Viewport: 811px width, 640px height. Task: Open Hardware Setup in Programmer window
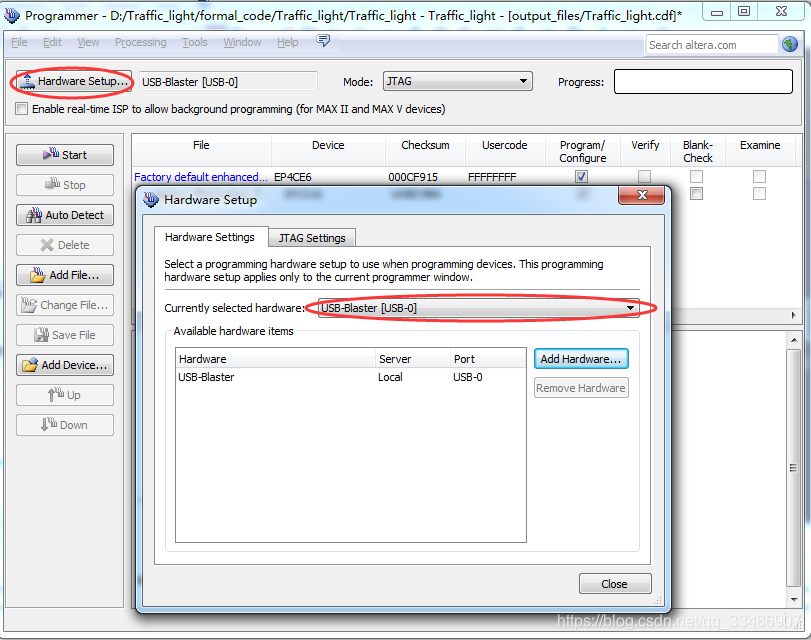point(73,81)
